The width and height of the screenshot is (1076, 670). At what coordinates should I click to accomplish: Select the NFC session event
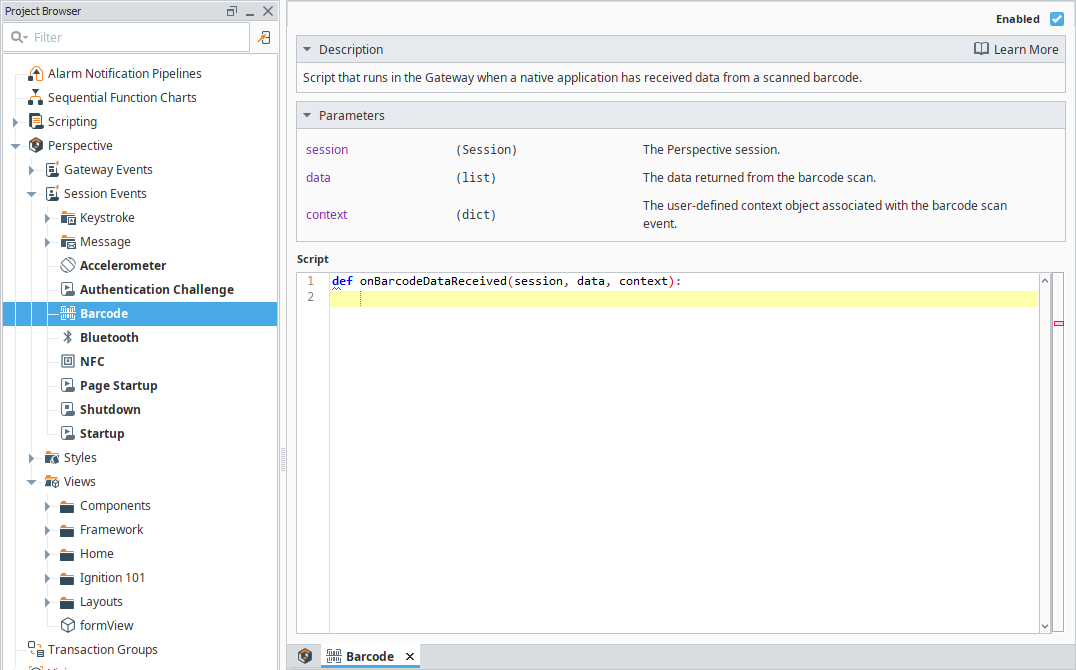point(92,362)
